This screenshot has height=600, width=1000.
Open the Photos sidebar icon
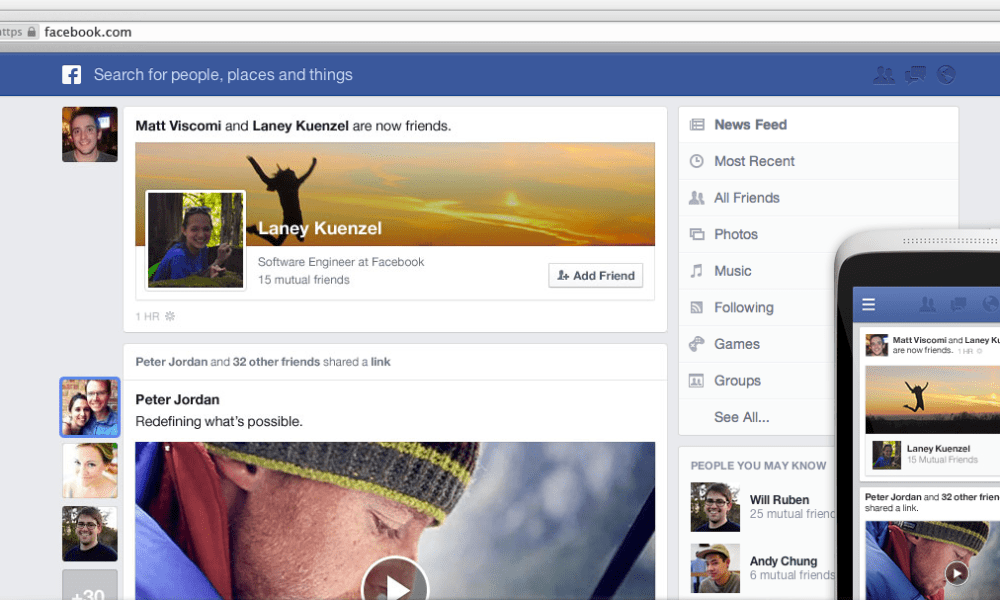coord(695,234)
